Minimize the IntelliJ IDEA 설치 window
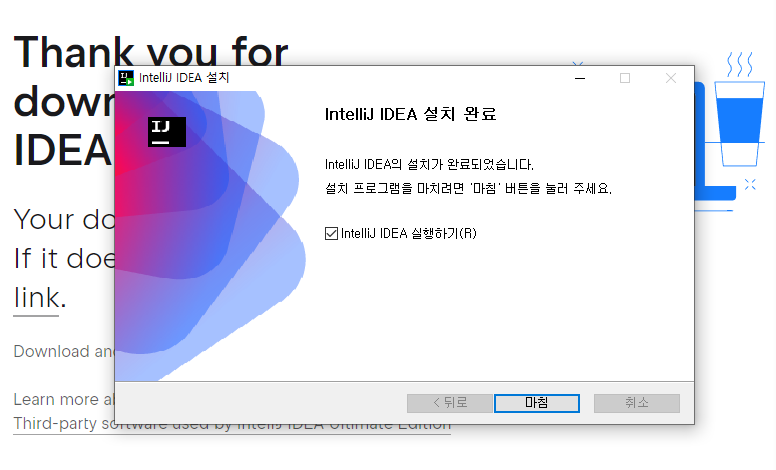Image resolution: width=776 pixels, height=470 pixels. click(x=580, y=78)
